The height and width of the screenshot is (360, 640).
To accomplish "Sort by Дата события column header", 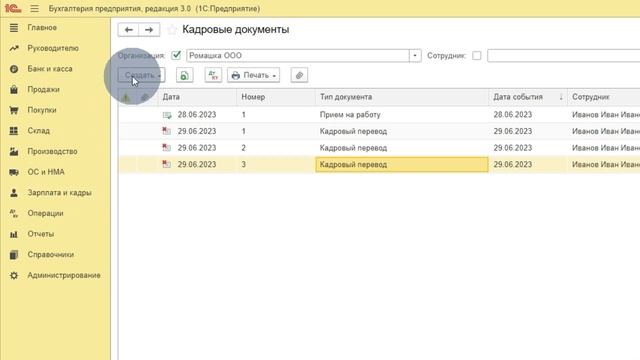I will (x=528, y=97).
